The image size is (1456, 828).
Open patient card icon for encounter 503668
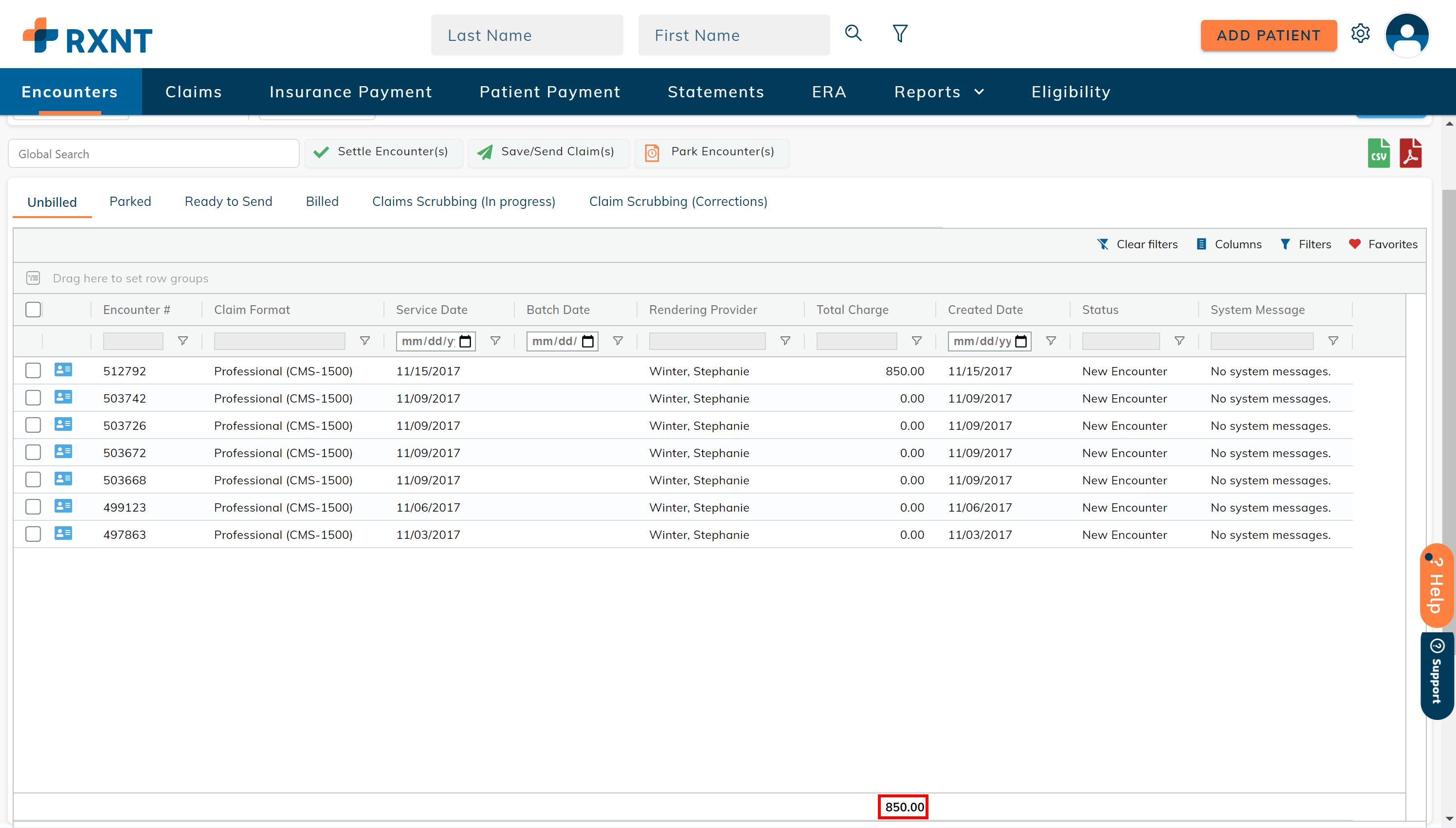pyautogui.click(x=63, y=479)
